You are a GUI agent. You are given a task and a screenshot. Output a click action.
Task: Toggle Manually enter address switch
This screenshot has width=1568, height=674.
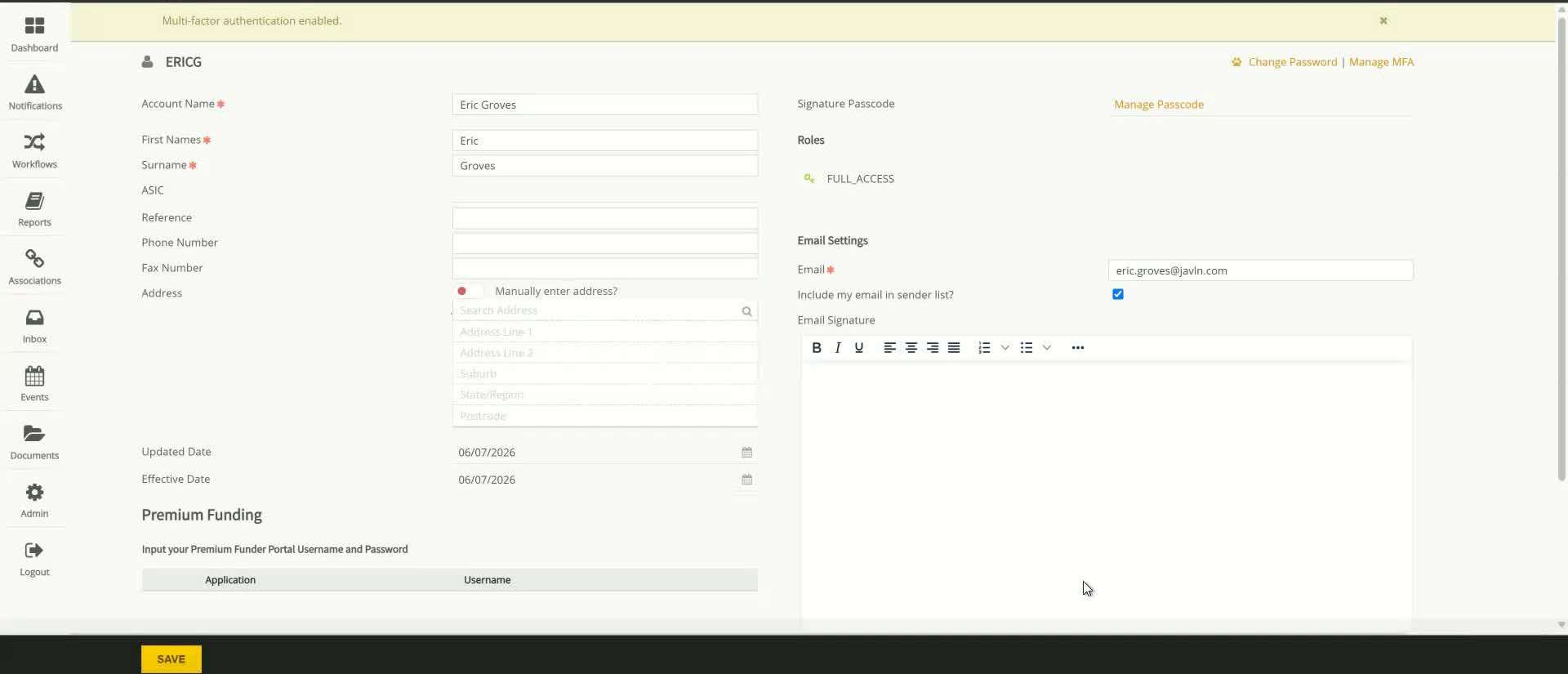469,292
